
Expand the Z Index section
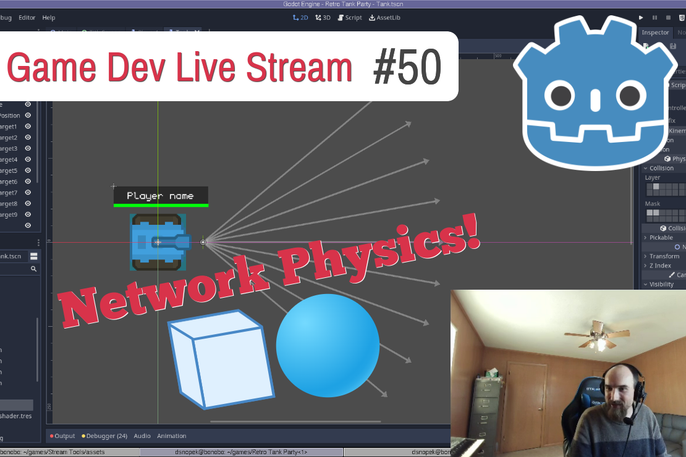point(661,265)
